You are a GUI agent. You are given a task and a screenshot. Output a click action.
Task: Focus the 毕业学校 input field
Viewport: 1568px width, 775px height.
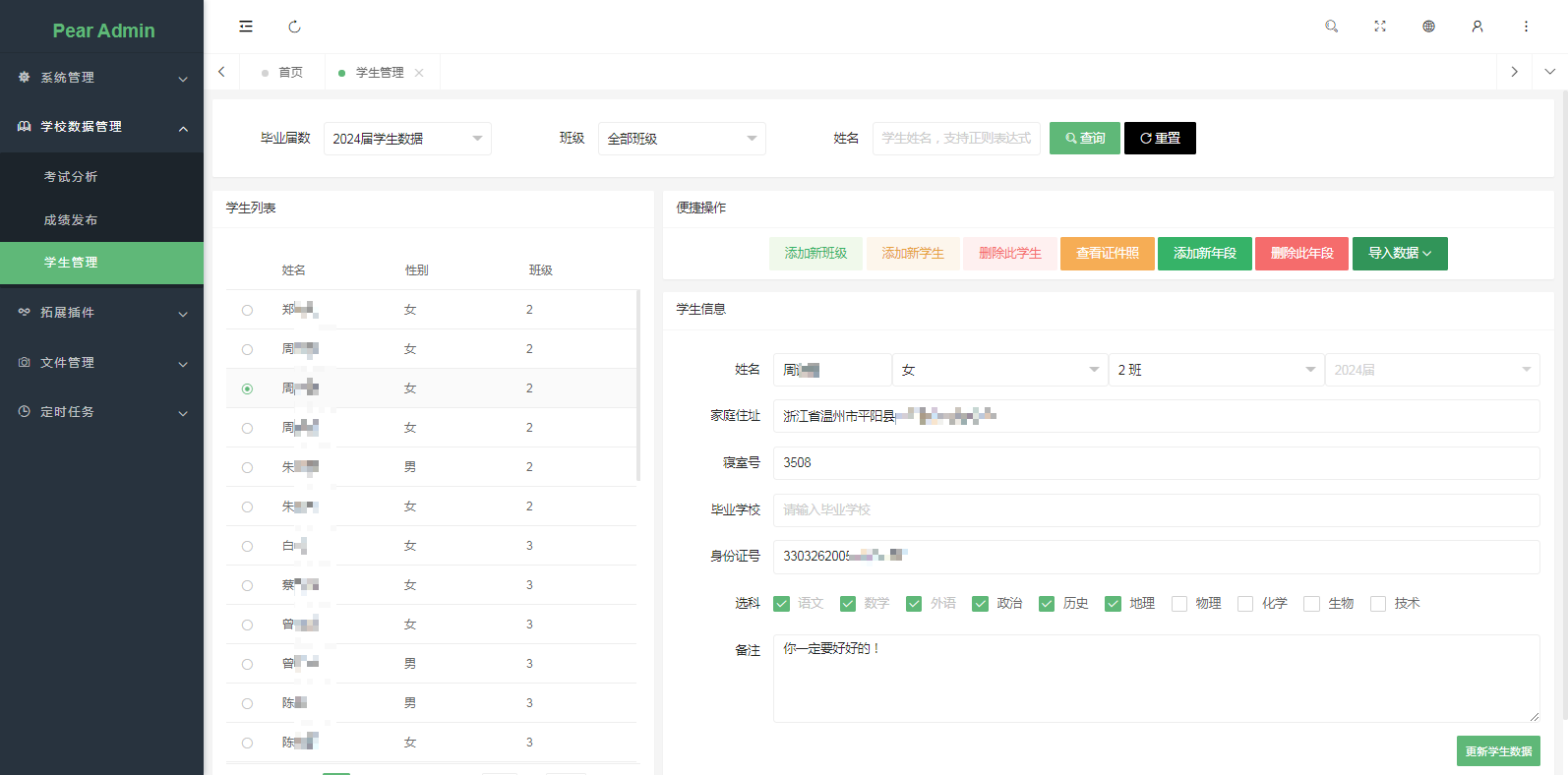(1157, 509)
